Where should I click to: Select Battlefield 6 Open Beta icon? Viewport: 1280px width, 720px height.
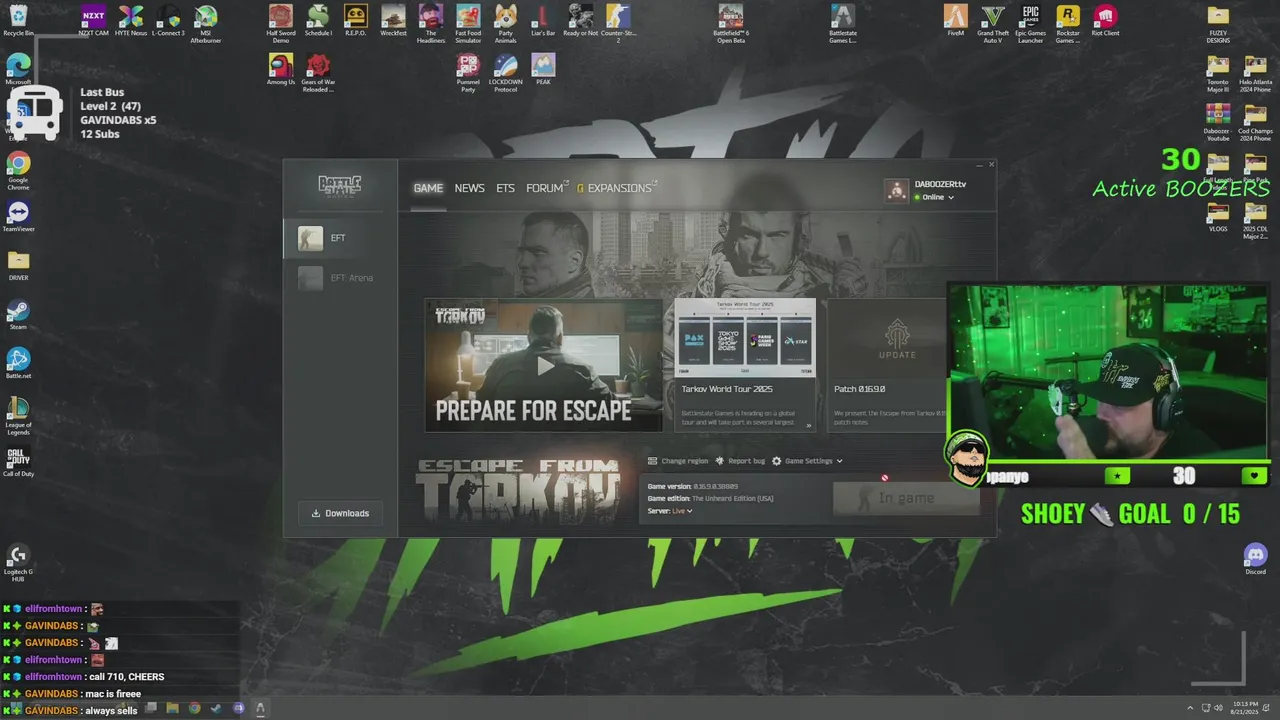(x=731, y=23)
